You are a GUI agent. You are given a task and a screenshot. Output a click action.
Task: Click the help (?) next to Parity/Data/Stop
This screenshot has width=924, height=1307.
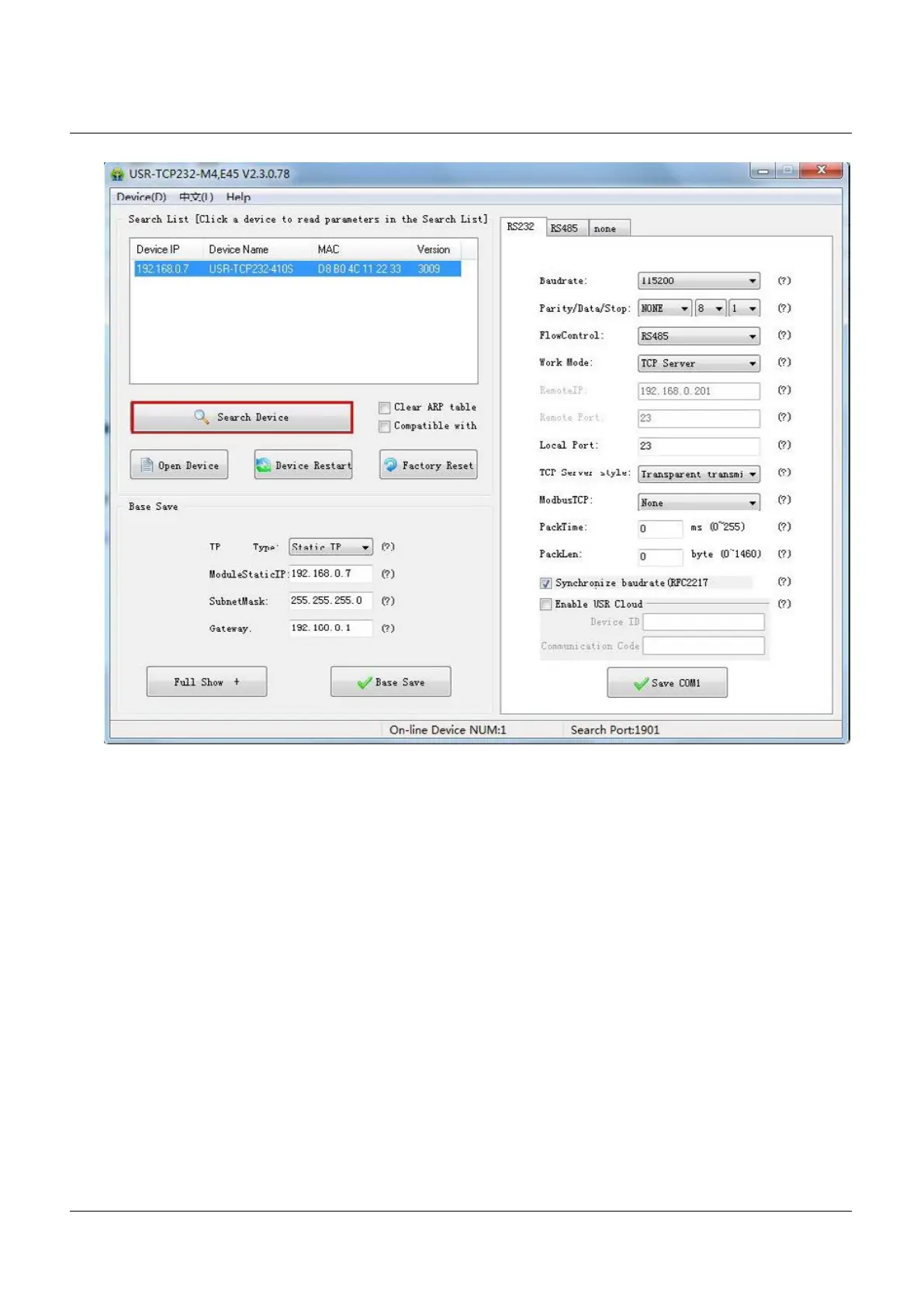[784, 308]
